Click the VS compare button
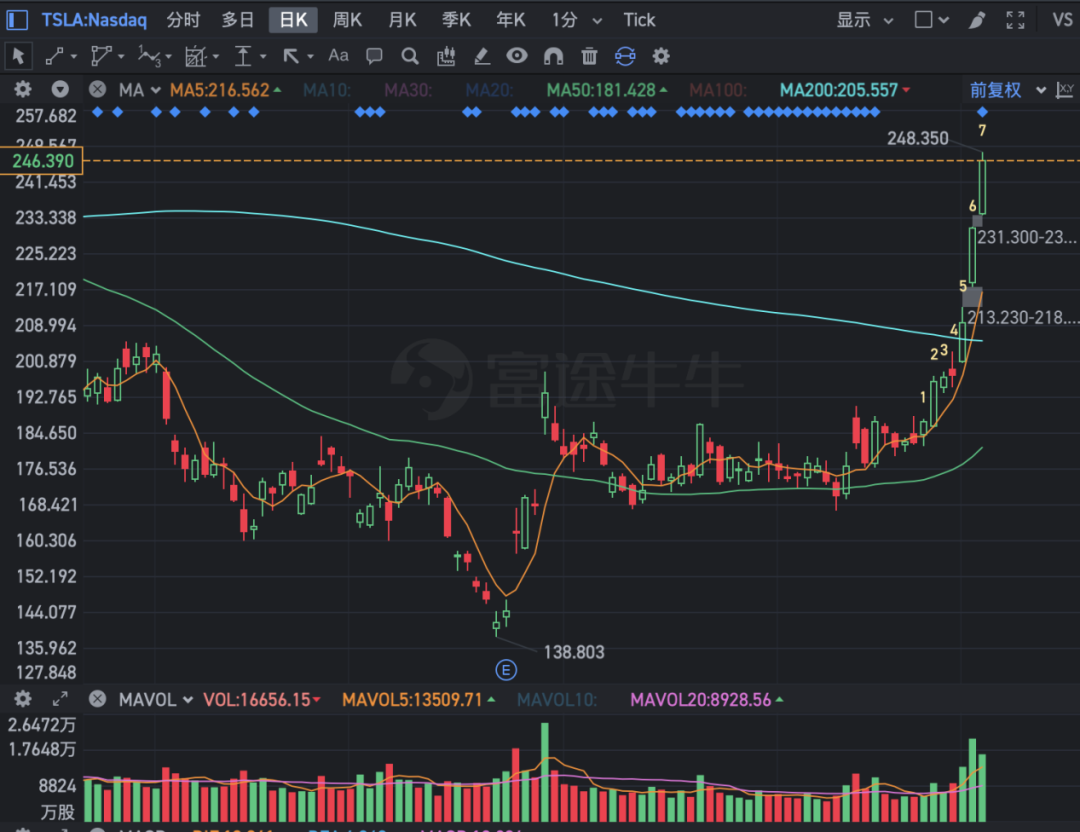Viewport: 1080px width, 832px height. coord(1062,20)
